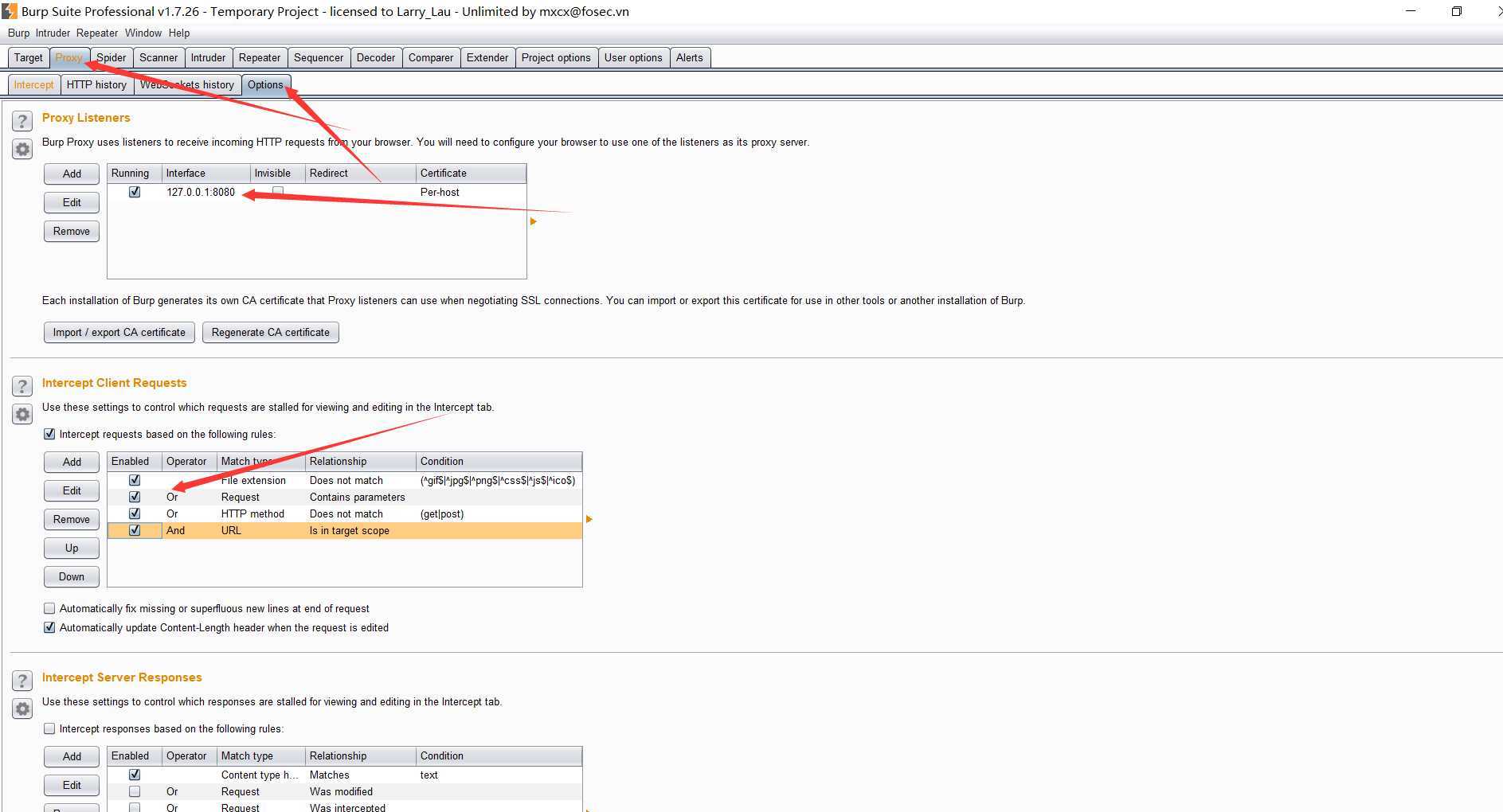
Task: Move selected client rule Down
Action: [72, 576]
